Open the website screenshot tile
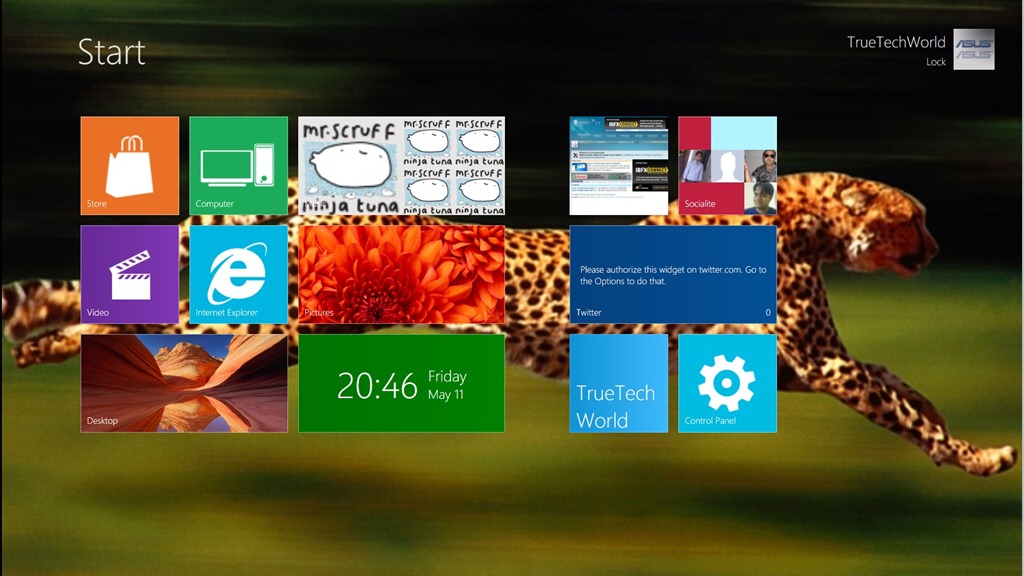The image size is (1024, 576). point(618,165)
